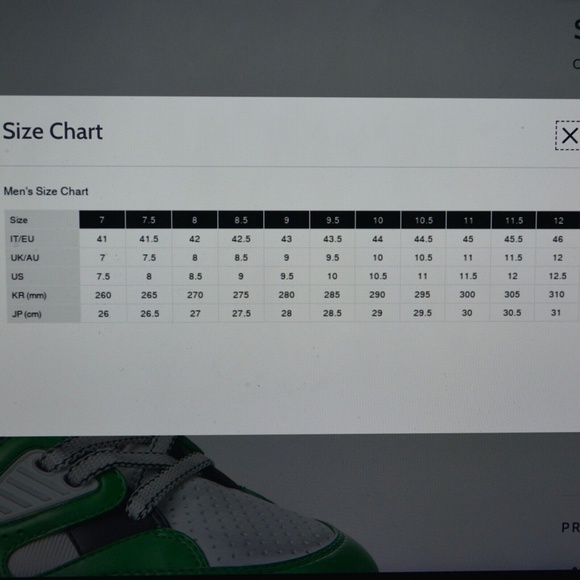Screen dimensions: 580x580
Task: Click size header 9 in Size row
Action: tap(286, 220)
